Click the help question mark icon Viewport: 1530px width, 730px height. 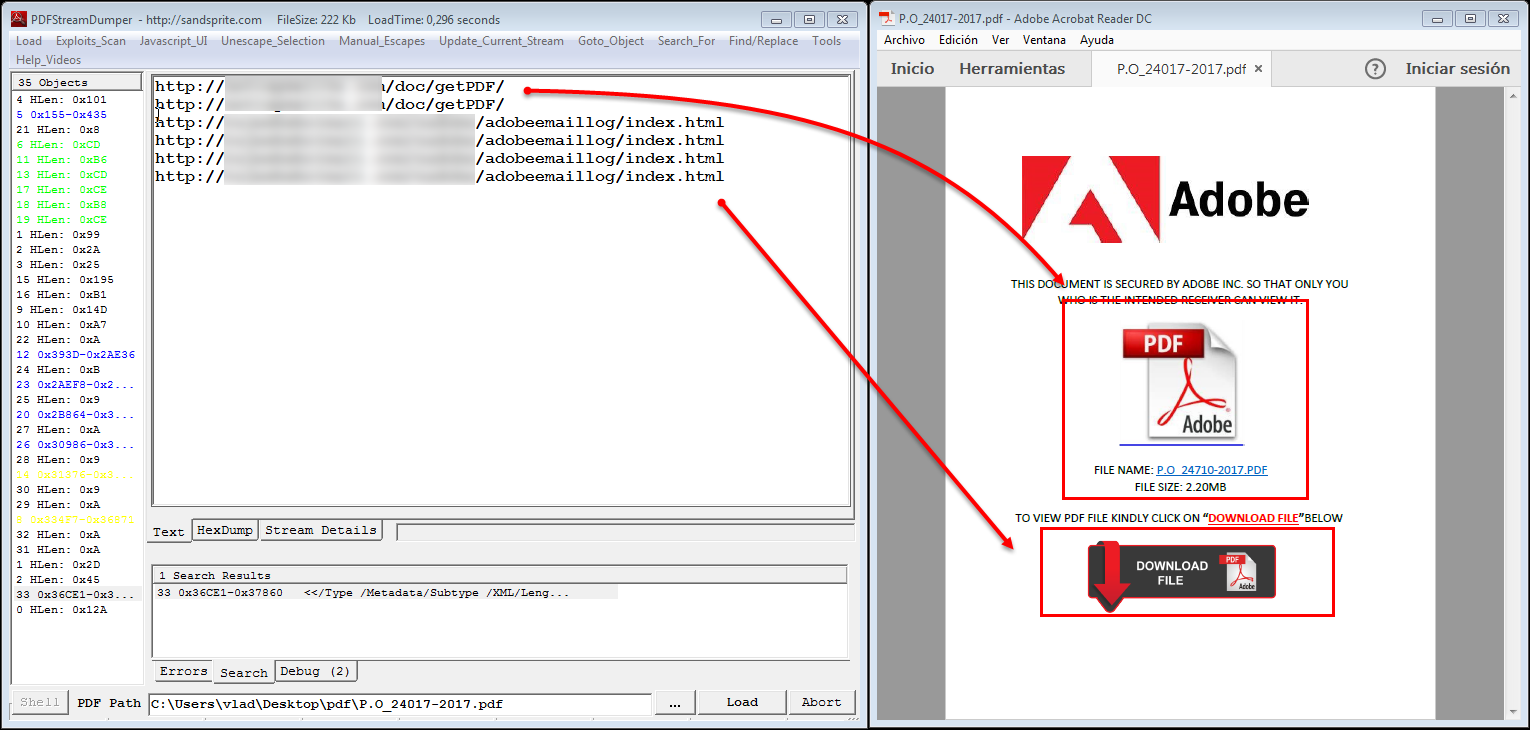pyautogui.click(x=1376, y=69)
